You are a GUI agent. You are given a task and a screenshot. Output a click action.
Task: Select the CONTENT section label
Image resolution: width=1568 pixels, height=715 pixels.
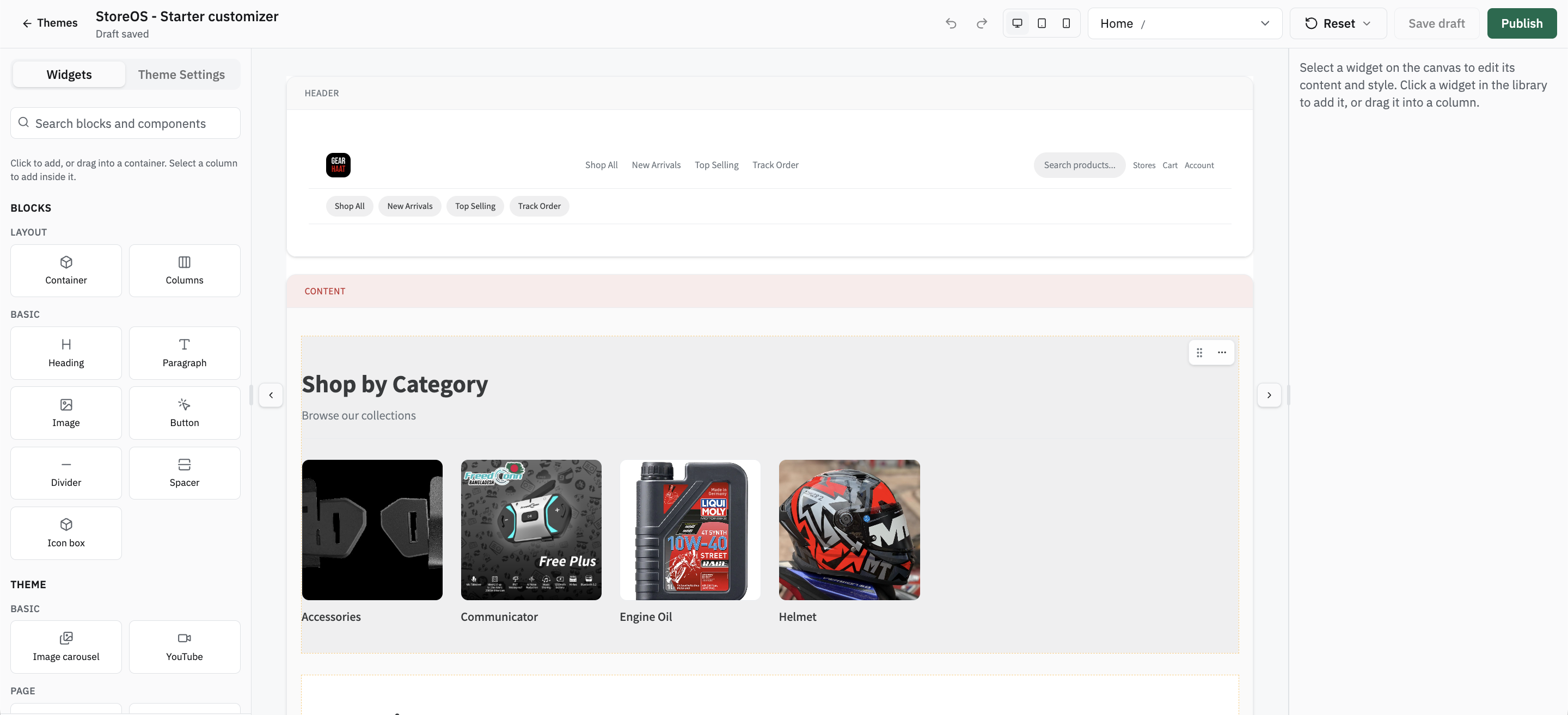324,292
